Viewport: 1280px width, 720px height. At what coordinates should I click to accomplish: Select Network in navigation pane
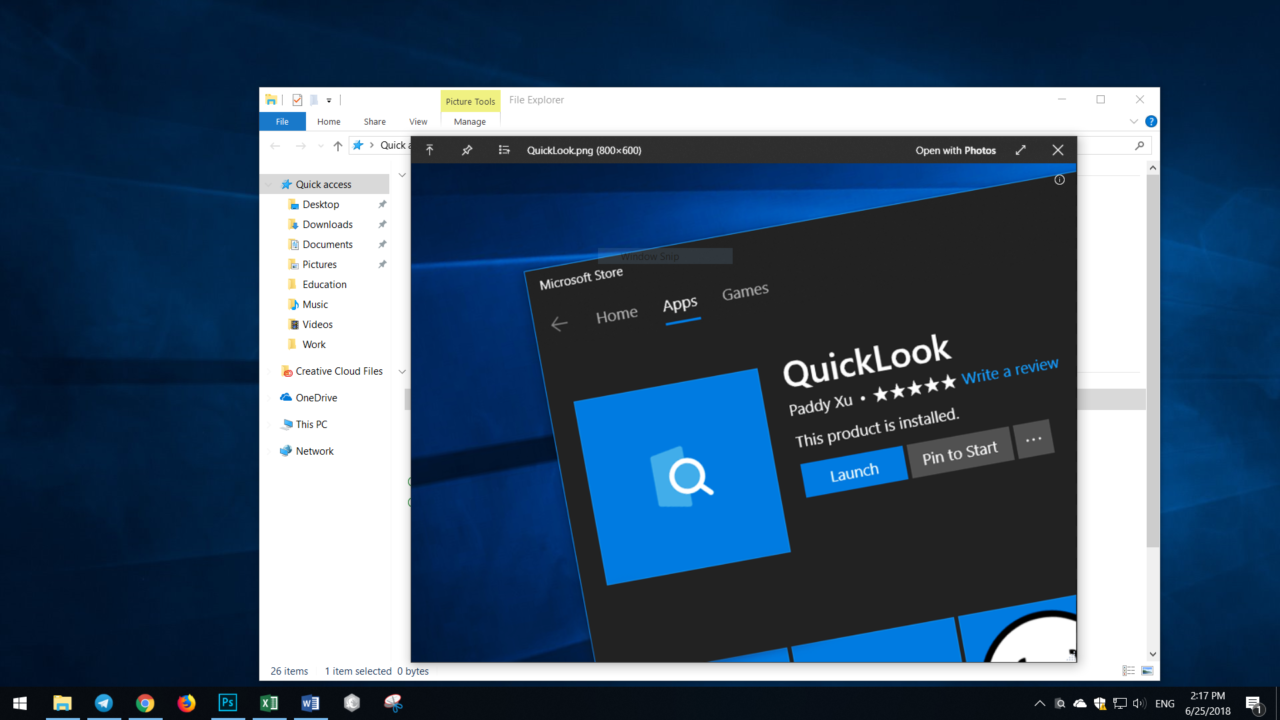coord(315,451)
